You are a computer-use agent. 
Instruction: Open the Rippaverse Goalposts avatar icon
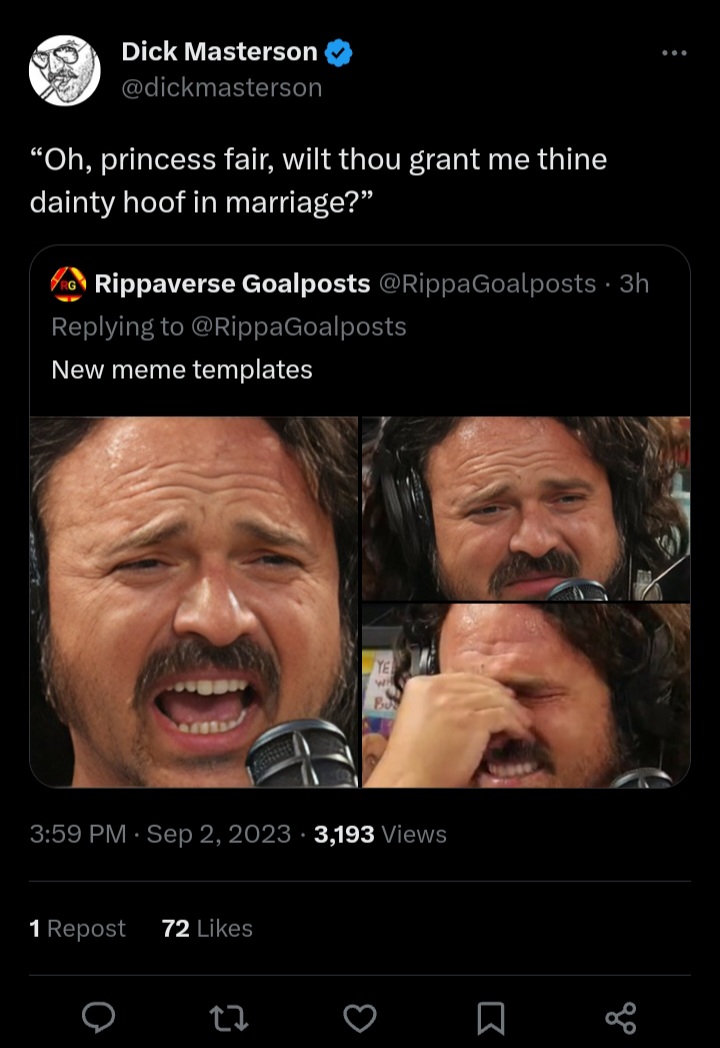[x=69, y=284]
